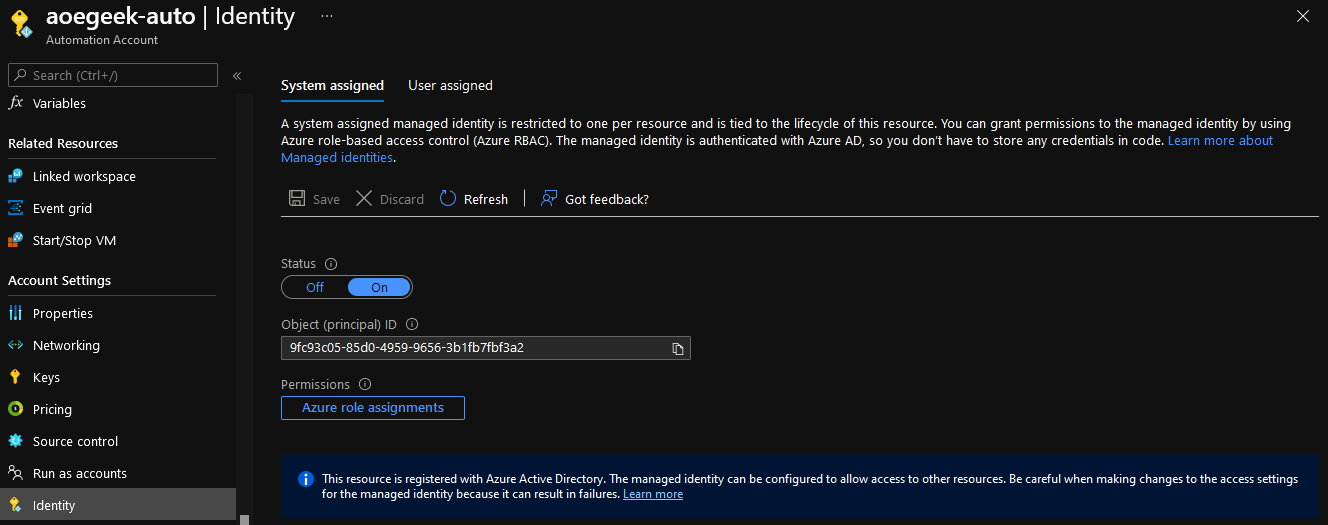Click the Start/Stop VM icon
This screenshot has height=525, width=1328.
(x=15, y=240)
